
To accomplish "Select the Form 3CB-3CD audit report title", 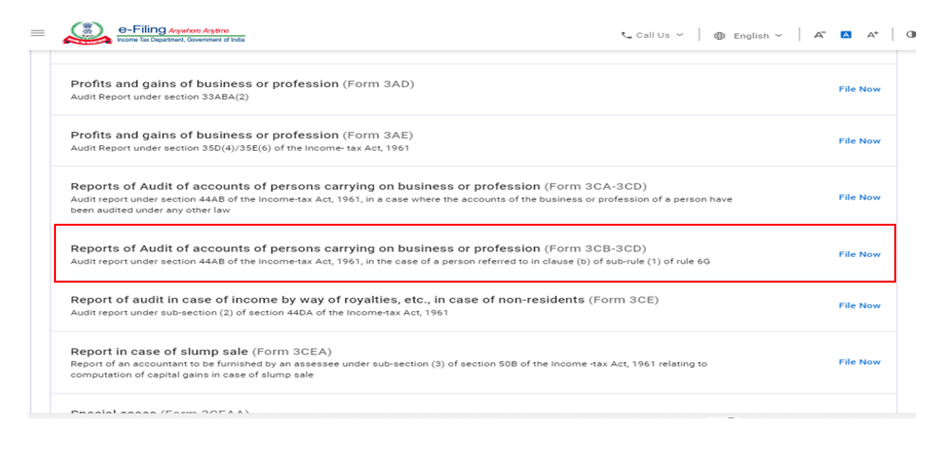I will (305, 248).
